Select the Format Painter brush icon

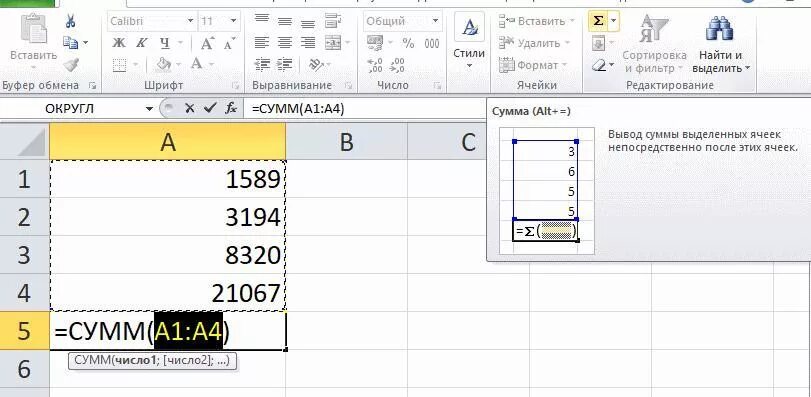click(70, 65)
